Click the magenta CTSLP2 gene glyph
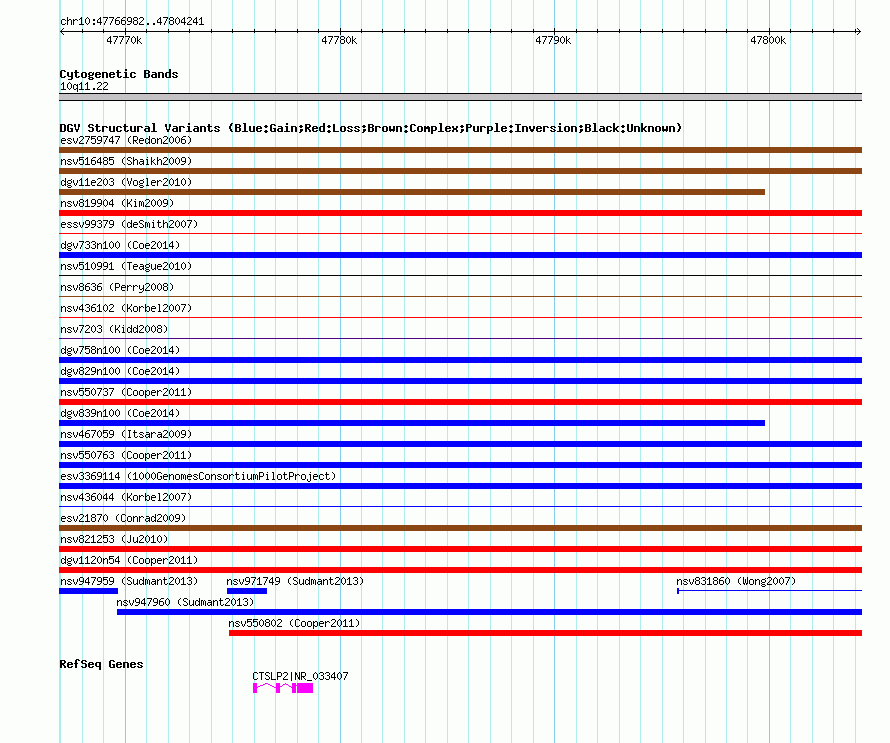890x743 pixels. (283, 688)
